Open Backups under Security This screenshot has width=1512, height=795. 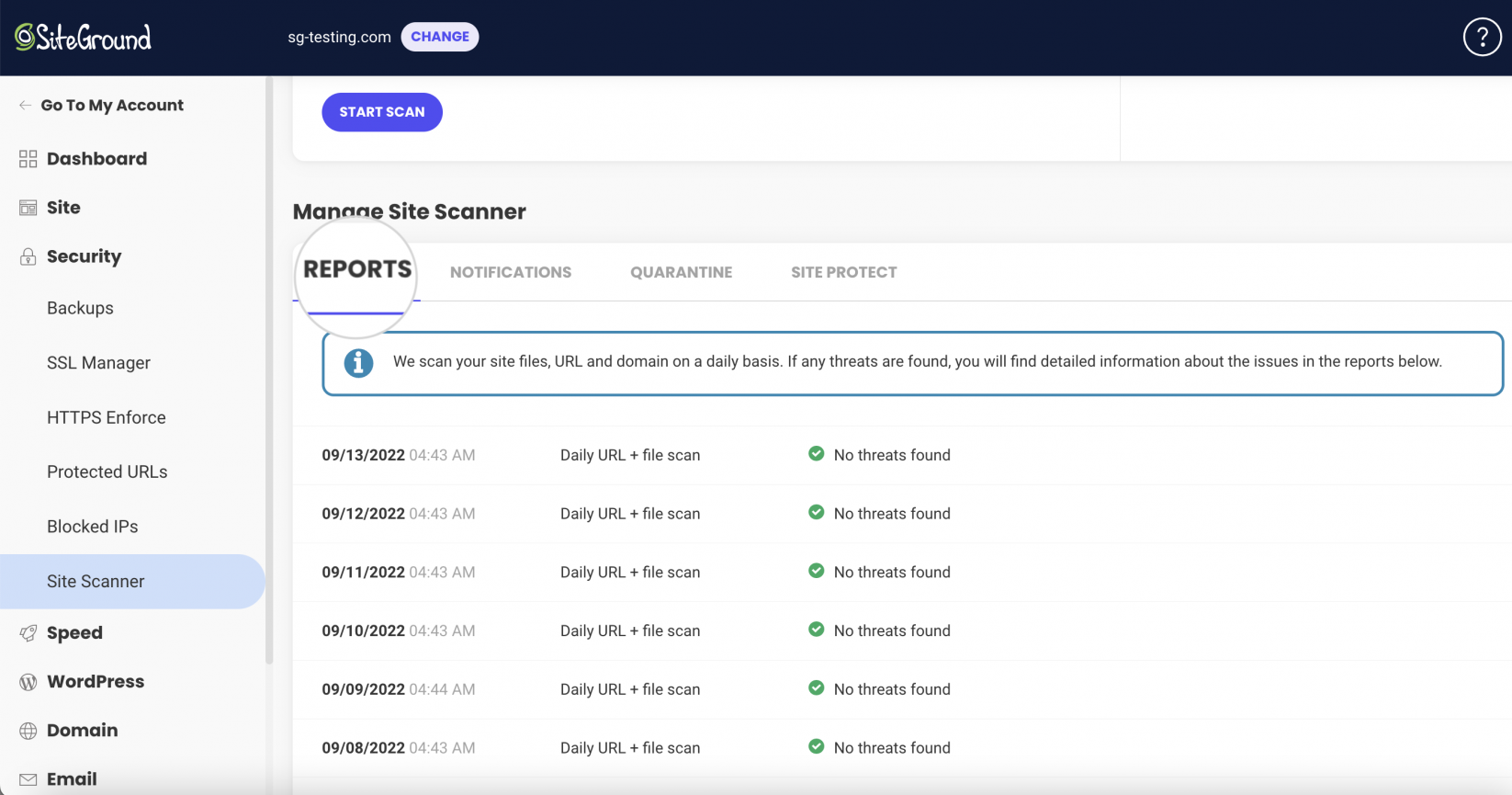(80, 308)
